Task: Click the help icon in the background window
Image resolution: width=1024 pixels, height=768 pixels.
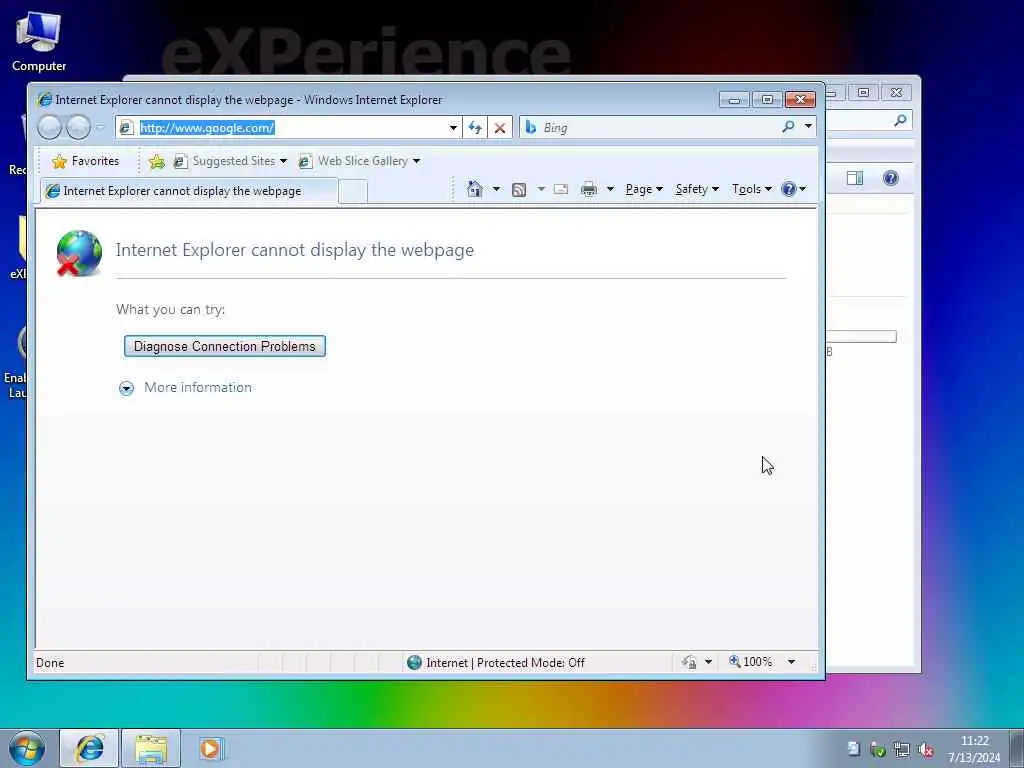Action: click(891, 178)
